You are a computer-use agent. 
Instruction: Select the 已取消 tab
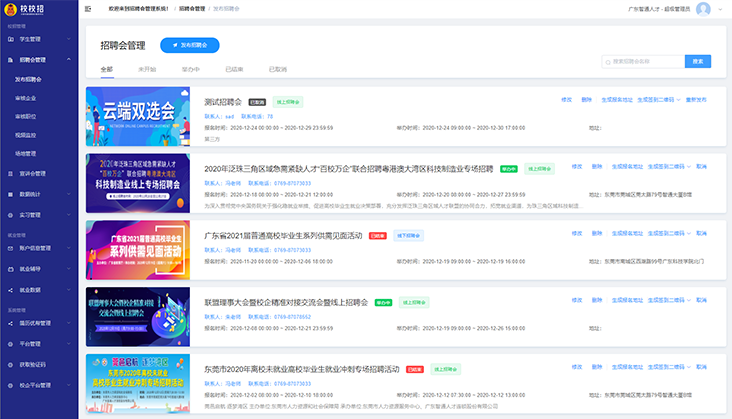tap(278, 69)
